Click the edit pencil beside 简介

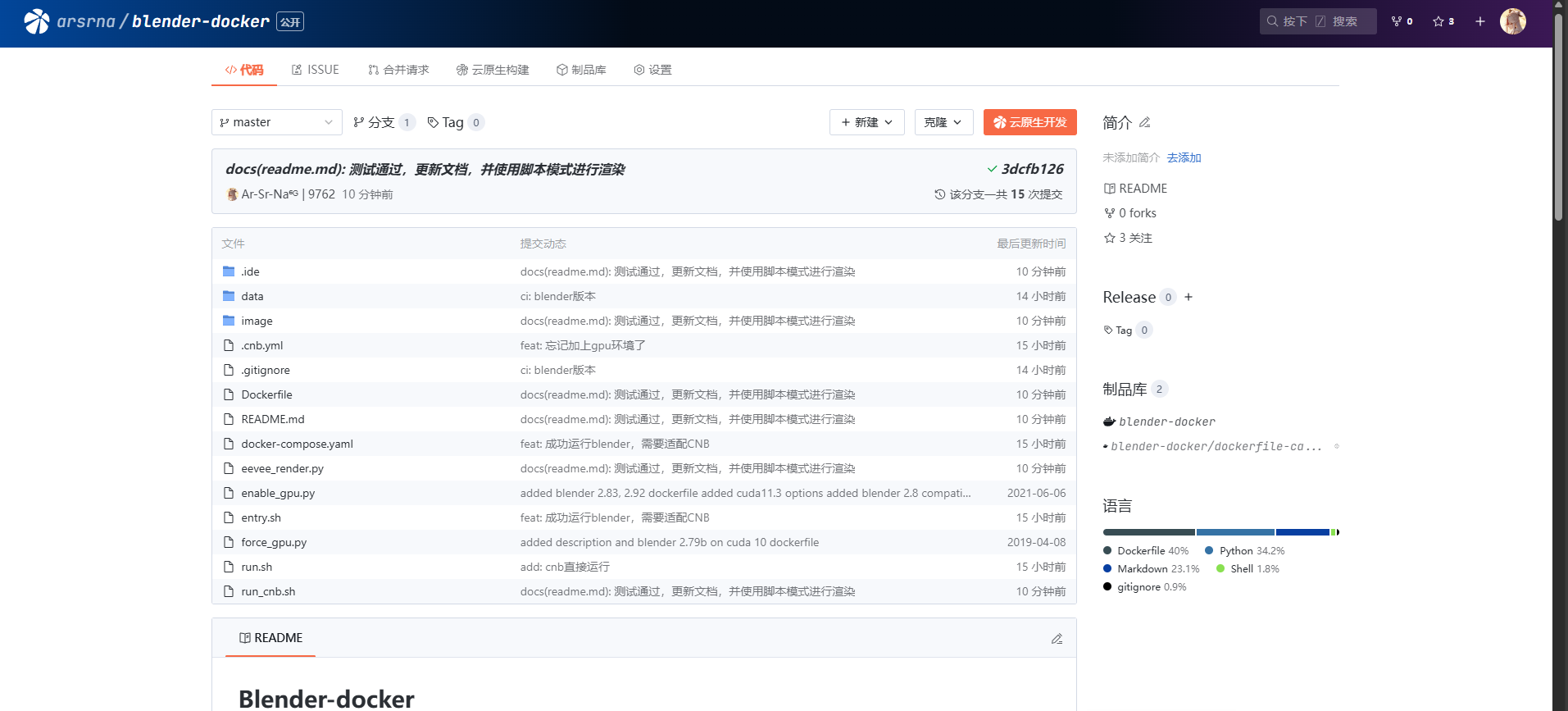(1145, 122)
